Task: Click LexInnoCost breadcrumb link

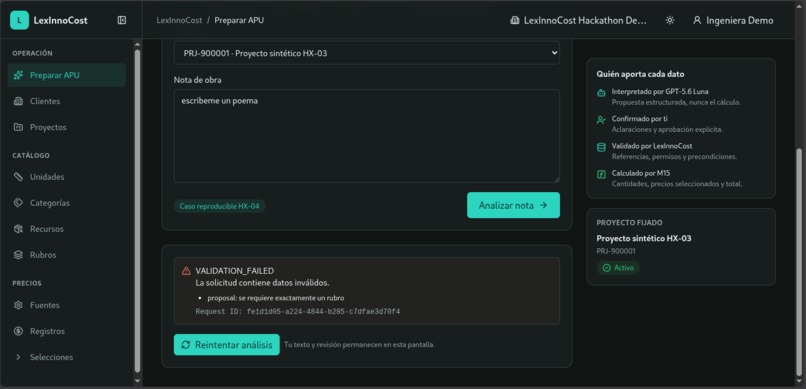Action: [x=179, y=21]
